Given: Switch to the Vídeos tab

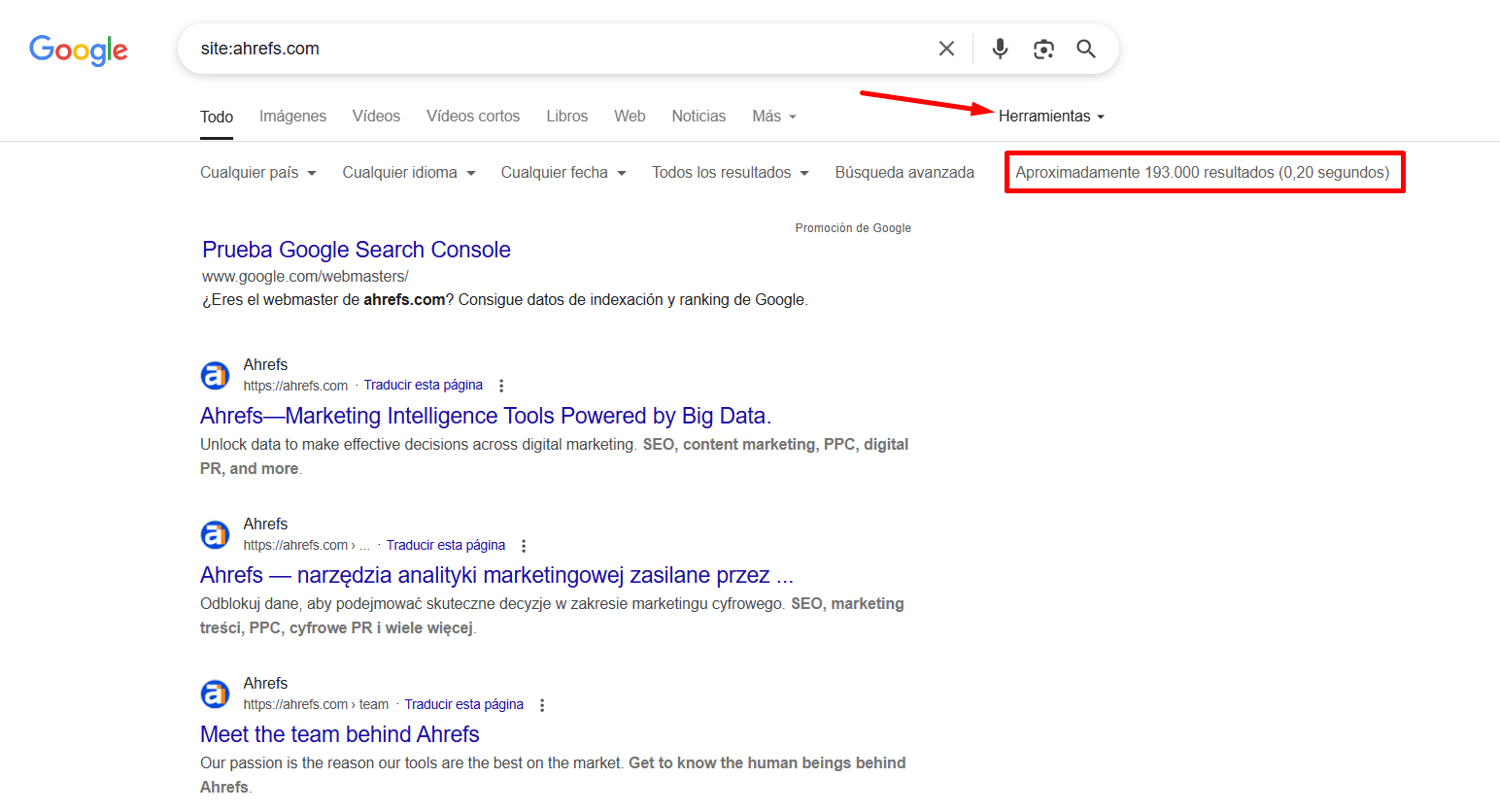Looking at the screenshot, I should tap(376, 117).
